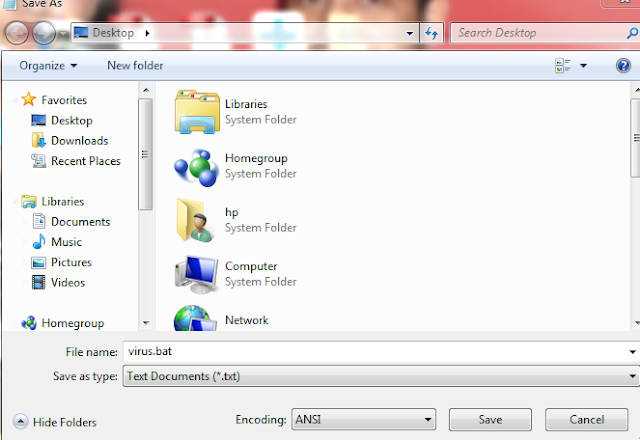Screen dimensions: 640x440
Task: Select Music library in sidebar
Action: tap(67, 242)
